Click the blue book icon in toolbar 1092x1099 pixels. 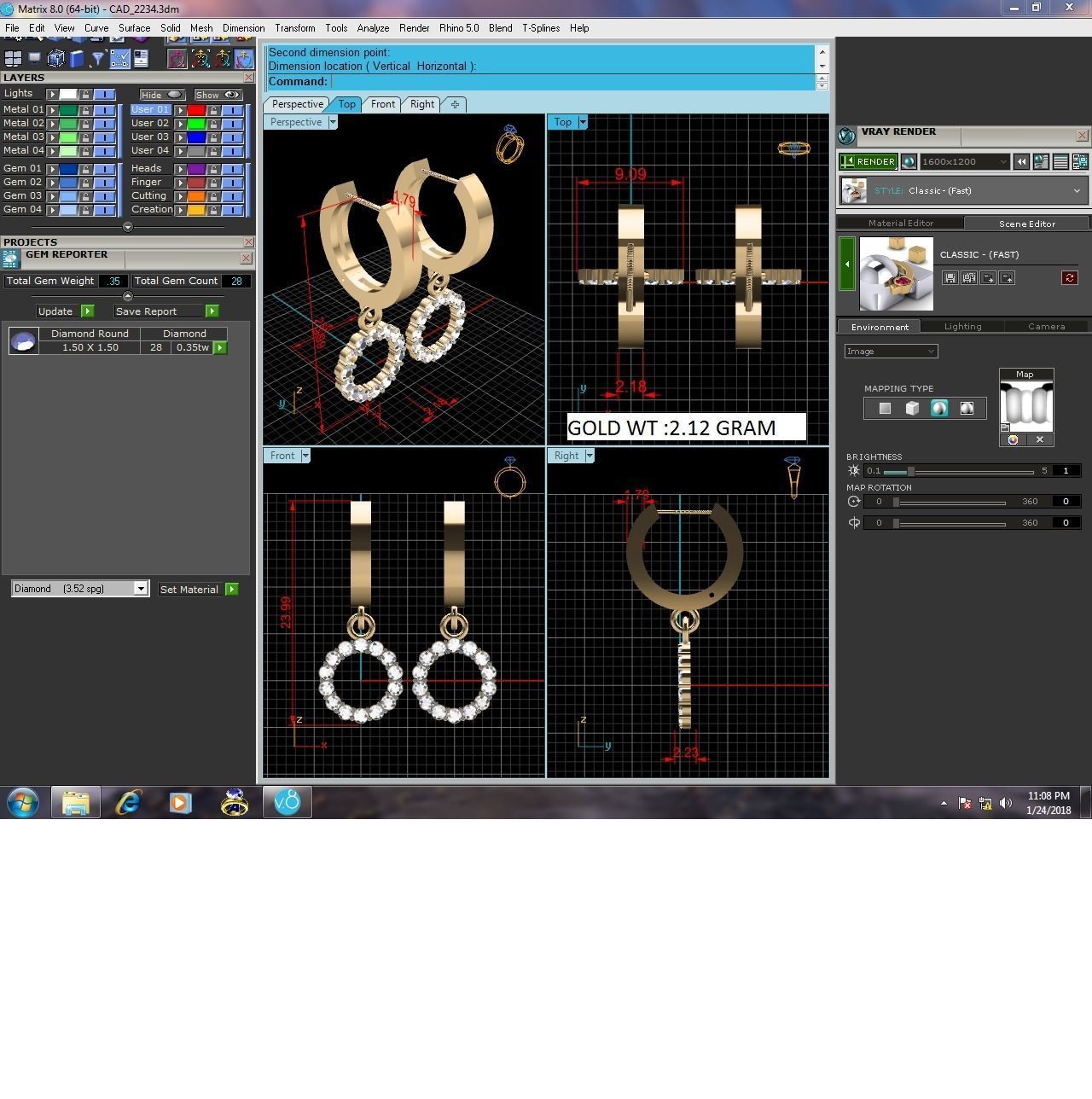coord(77,58)
